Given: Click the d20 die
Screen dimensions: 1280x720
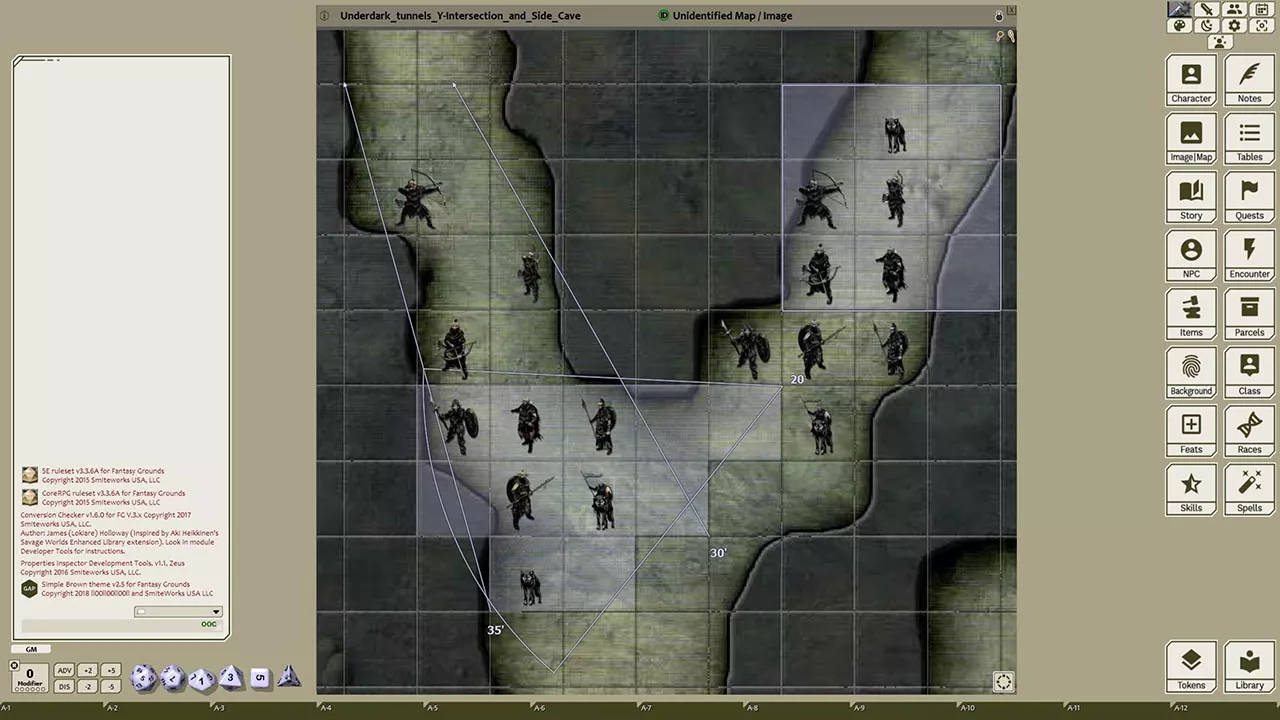Looking at the screenshot, I should tap(143, 678).
